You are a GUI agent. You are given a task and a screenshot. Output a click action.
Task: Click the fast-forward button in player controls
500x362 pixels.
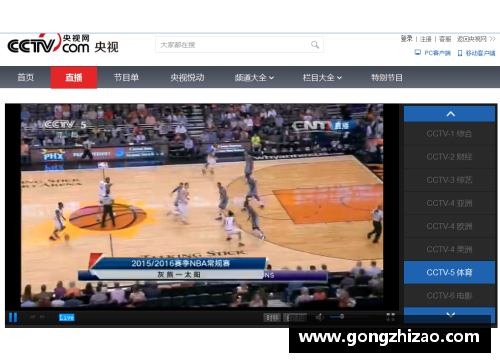tap(42, 317)
